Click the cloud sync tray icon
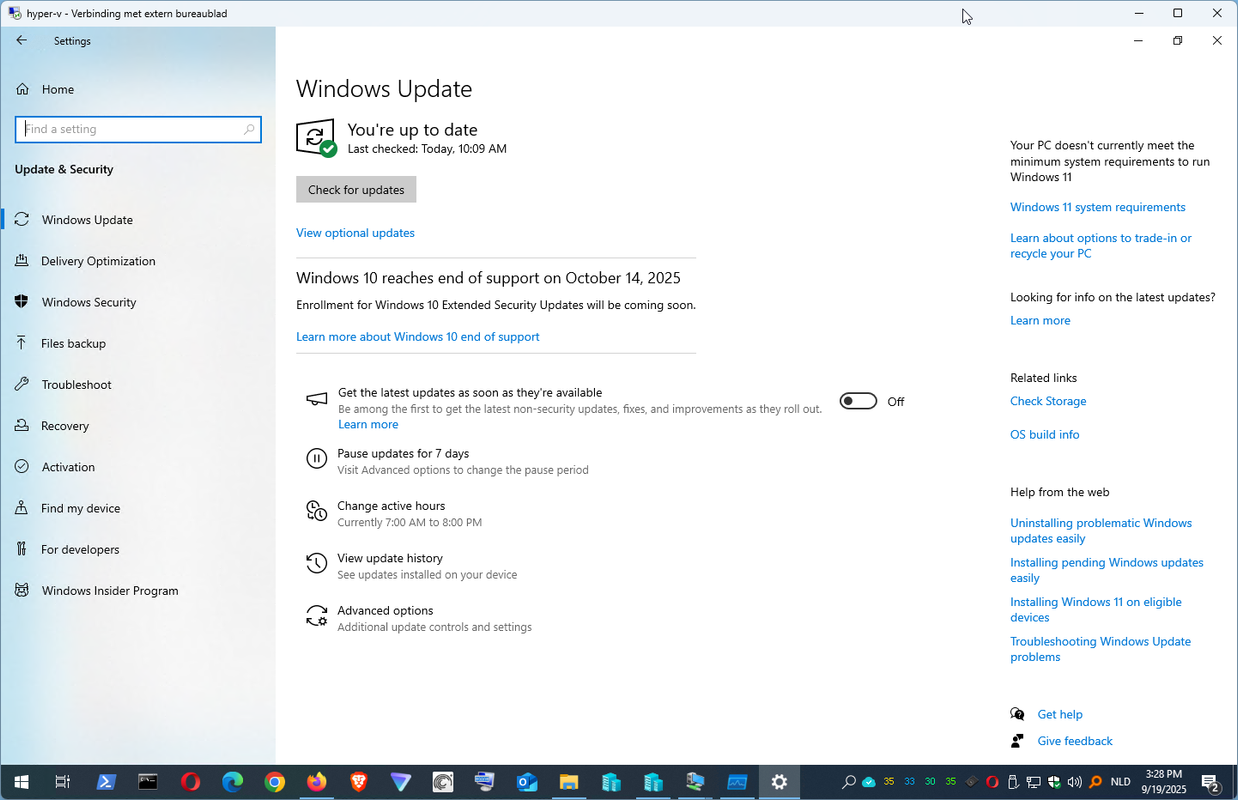 (x=869, y=782)
